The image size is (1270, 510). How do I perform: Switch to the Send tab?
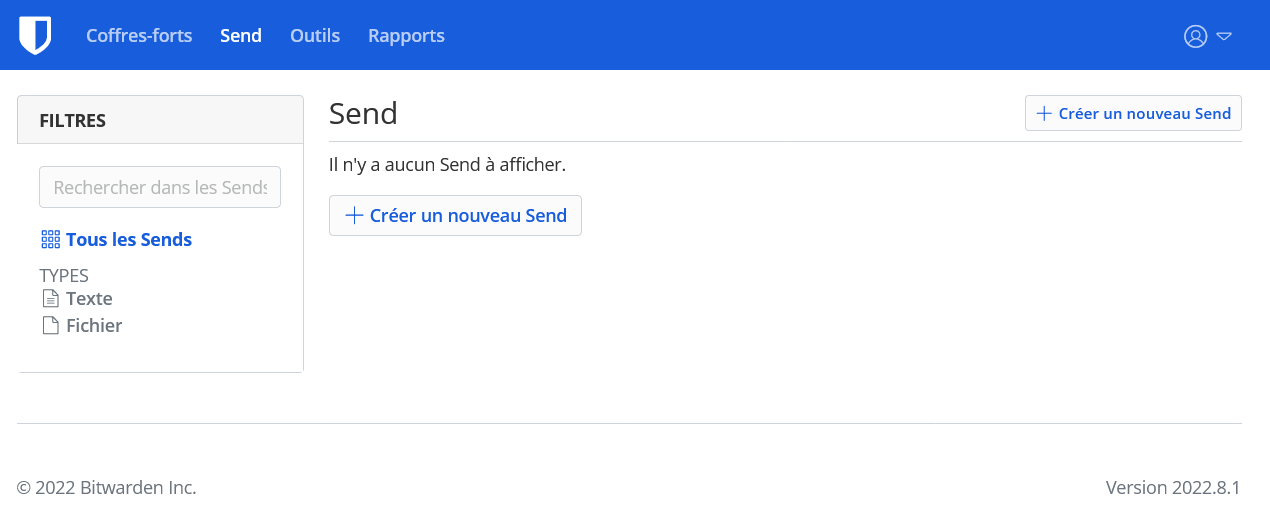[241, 36]
